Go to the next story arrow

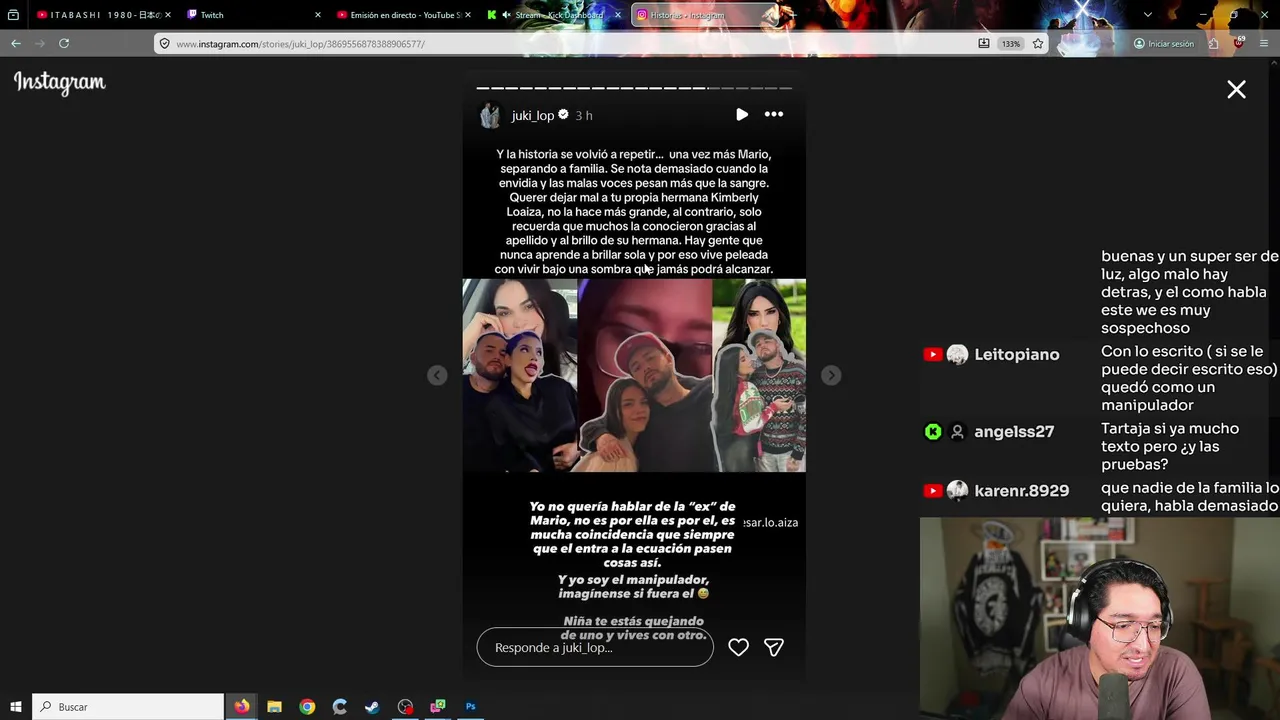click(831, 375)
